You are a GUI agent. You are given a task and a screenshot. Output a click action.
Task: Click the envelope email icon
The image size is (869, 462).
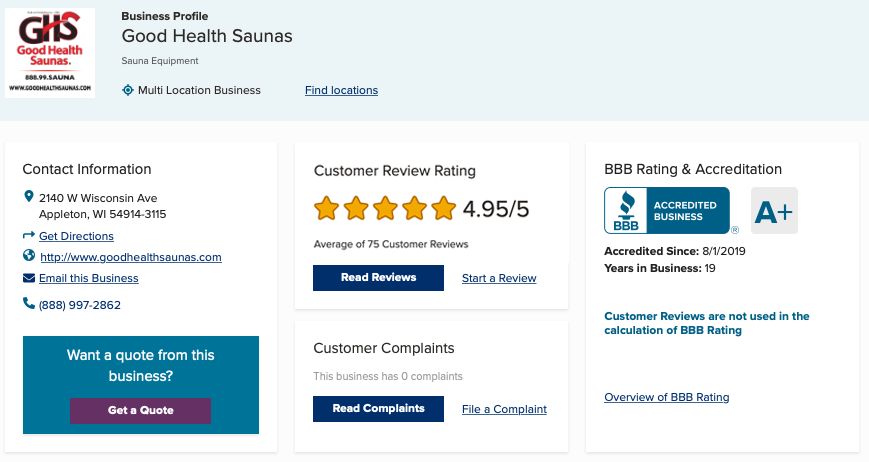(x=29, y=278)
